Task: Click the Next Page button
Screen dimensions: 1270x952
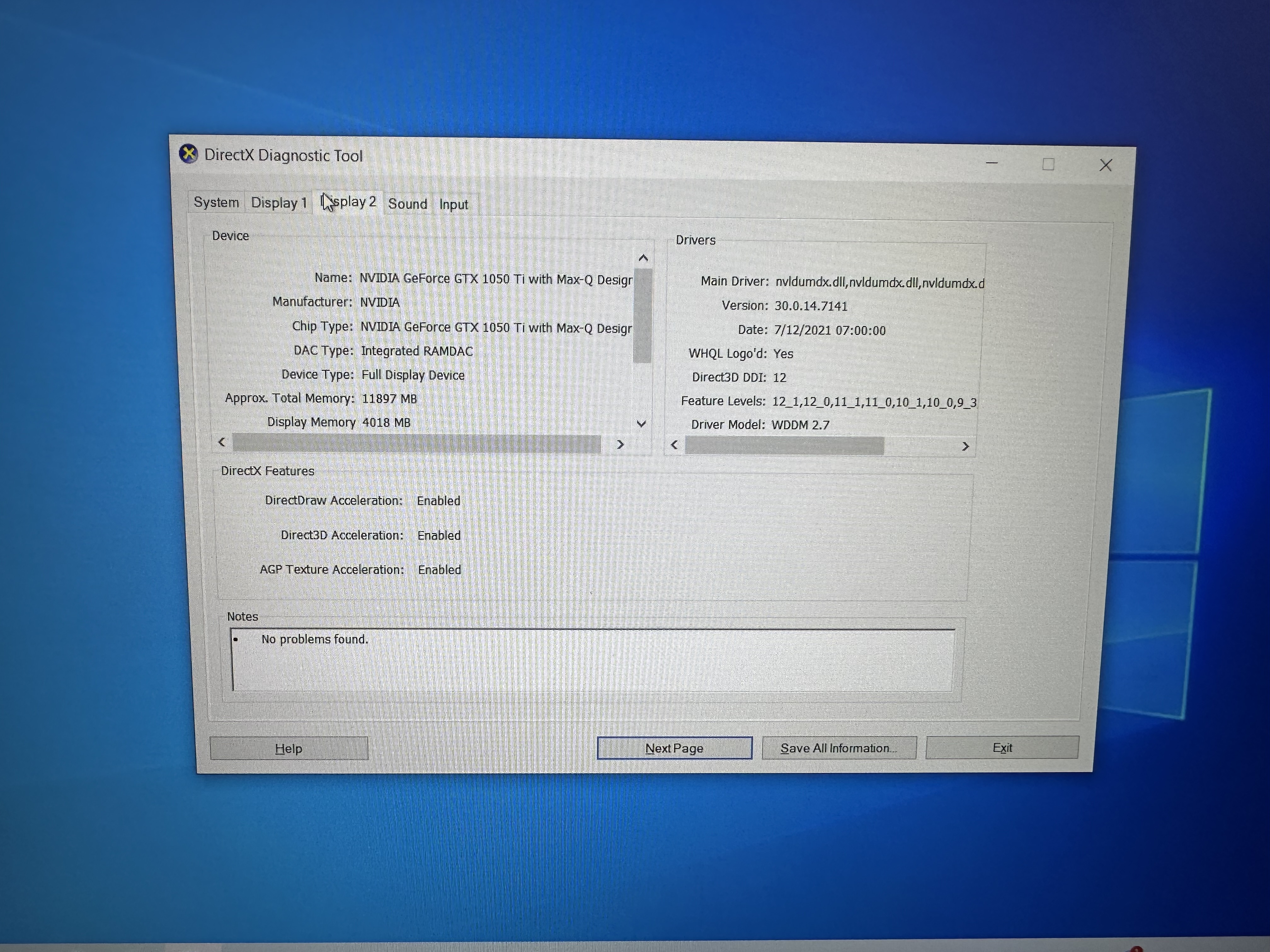Action: (x=675, y=748)
